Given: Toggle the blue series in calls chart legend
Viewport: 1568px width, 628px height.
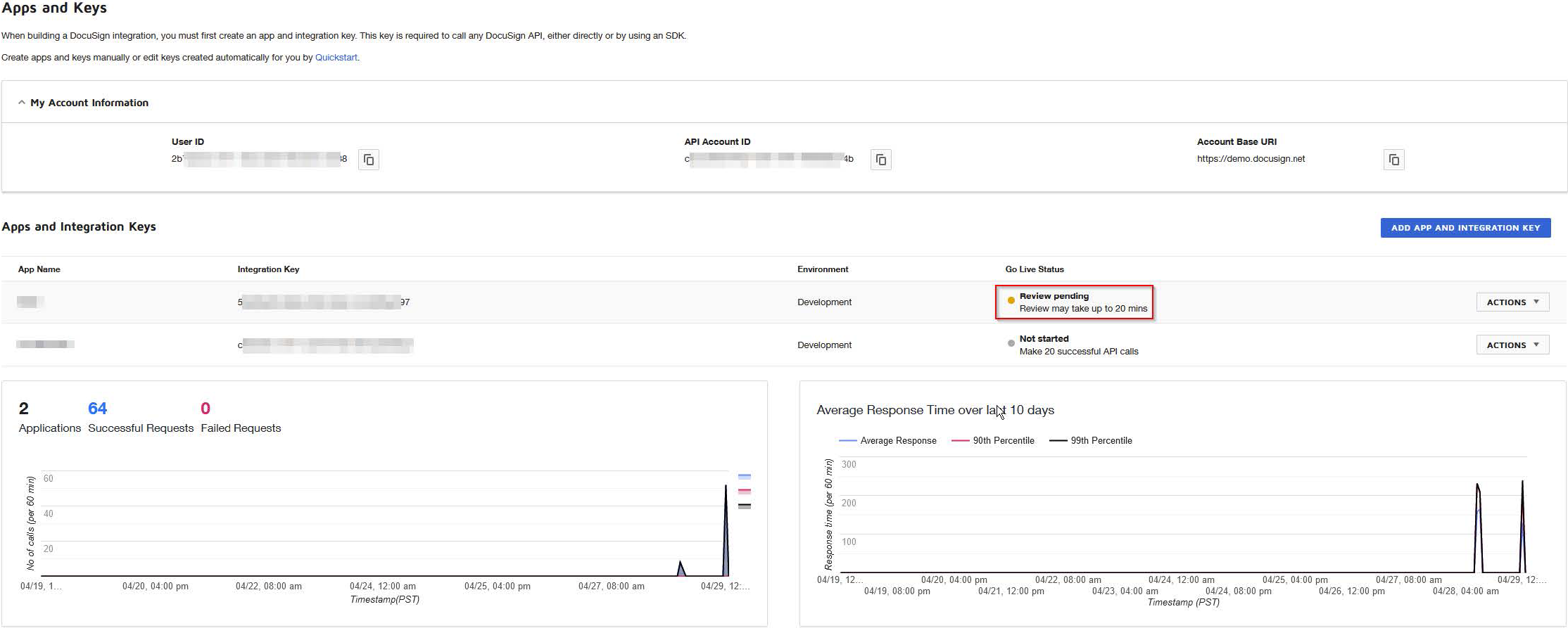Looking at the screenshot, I should point(744,477).
